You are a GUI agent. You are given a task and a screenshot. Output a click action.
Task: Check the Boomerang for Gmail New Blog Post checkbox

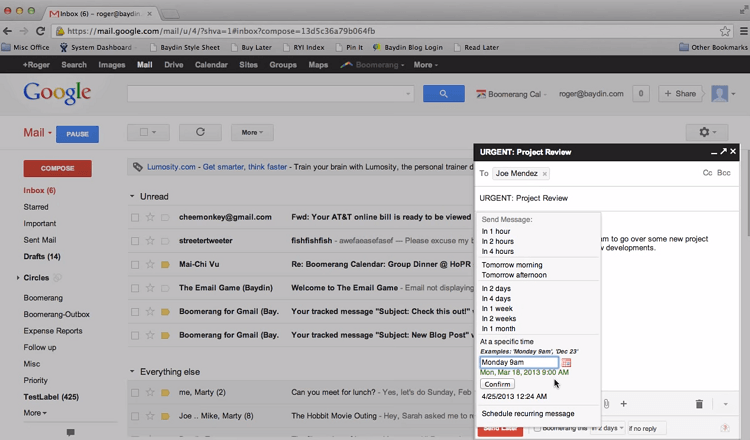pyautogui.click(x=135, y=336)
